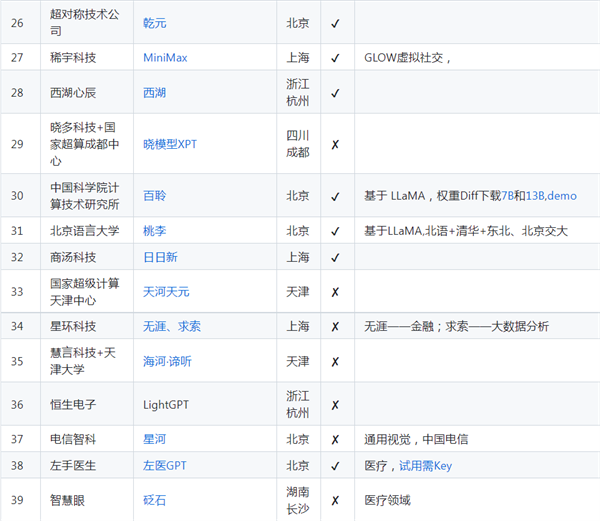Open the 西湖 model link
Viewport: 600px width, 521px height.
(x=154, y=93)
